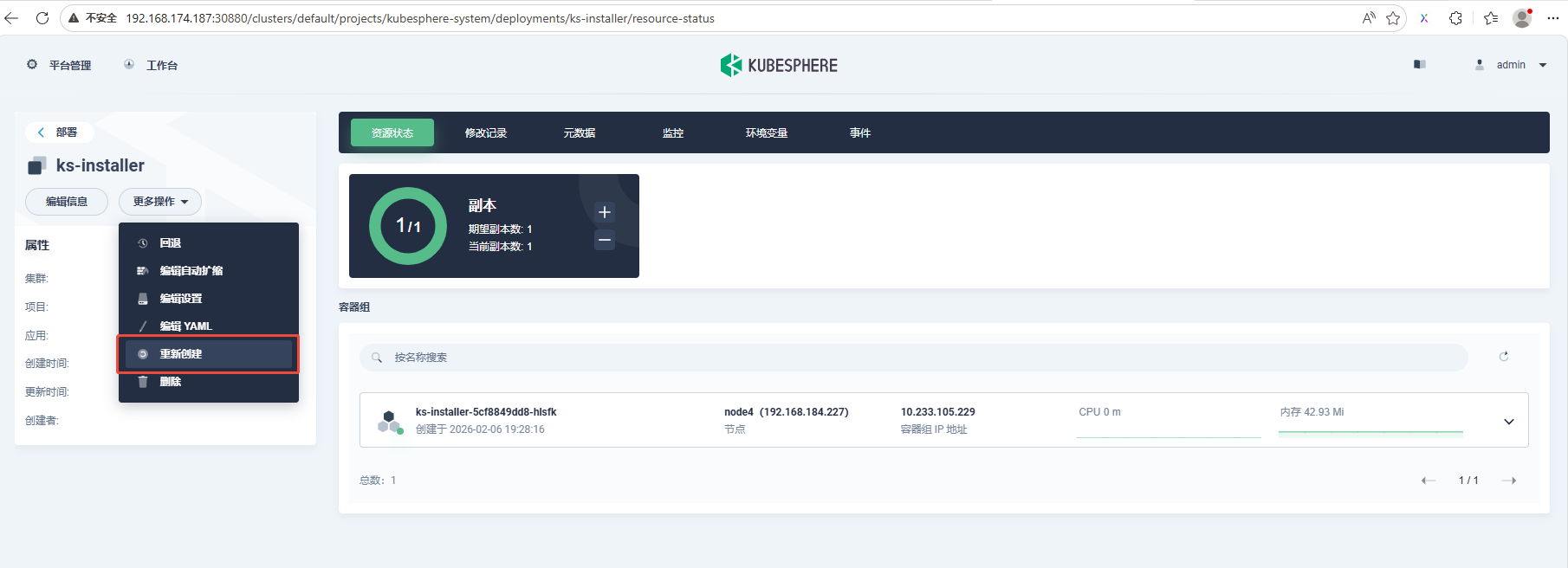Click the trash icon for delete
Image resolution: width=1568 pixels, height=568 pixels.
pos(143,382)
